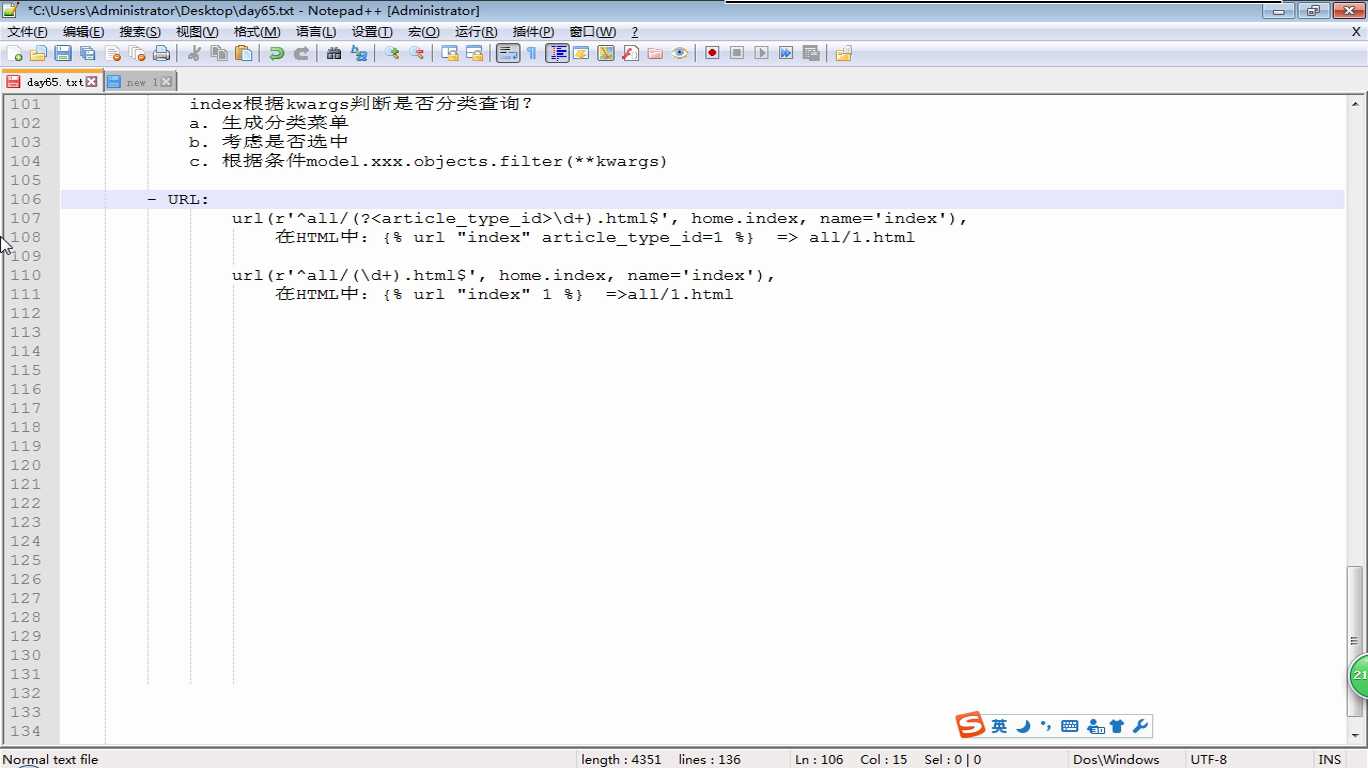Open Find with the binoculars icon
Viewport: 1368px width, 768px height.
pyautogui.click(x=334, y=53)
